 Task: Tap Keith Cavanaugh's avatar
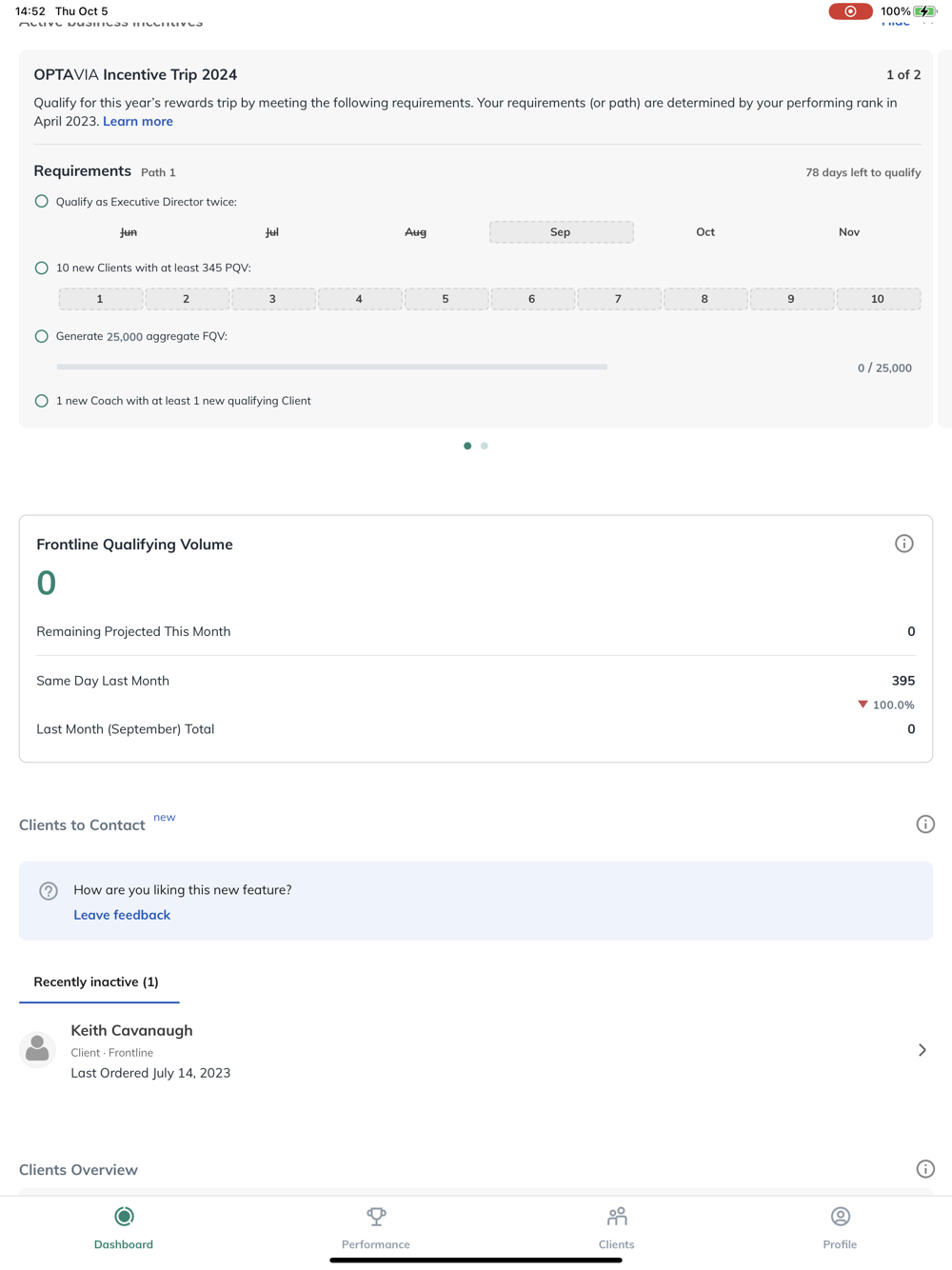[x=37, y=1050]
